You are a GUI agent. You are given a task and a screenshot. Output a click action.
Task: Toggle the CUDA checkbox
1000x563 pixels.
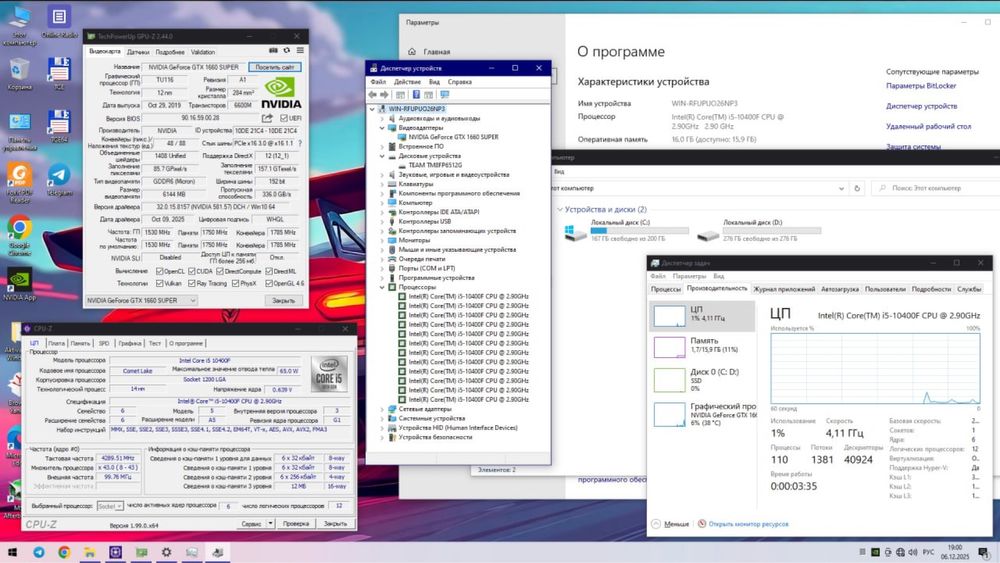191,271
